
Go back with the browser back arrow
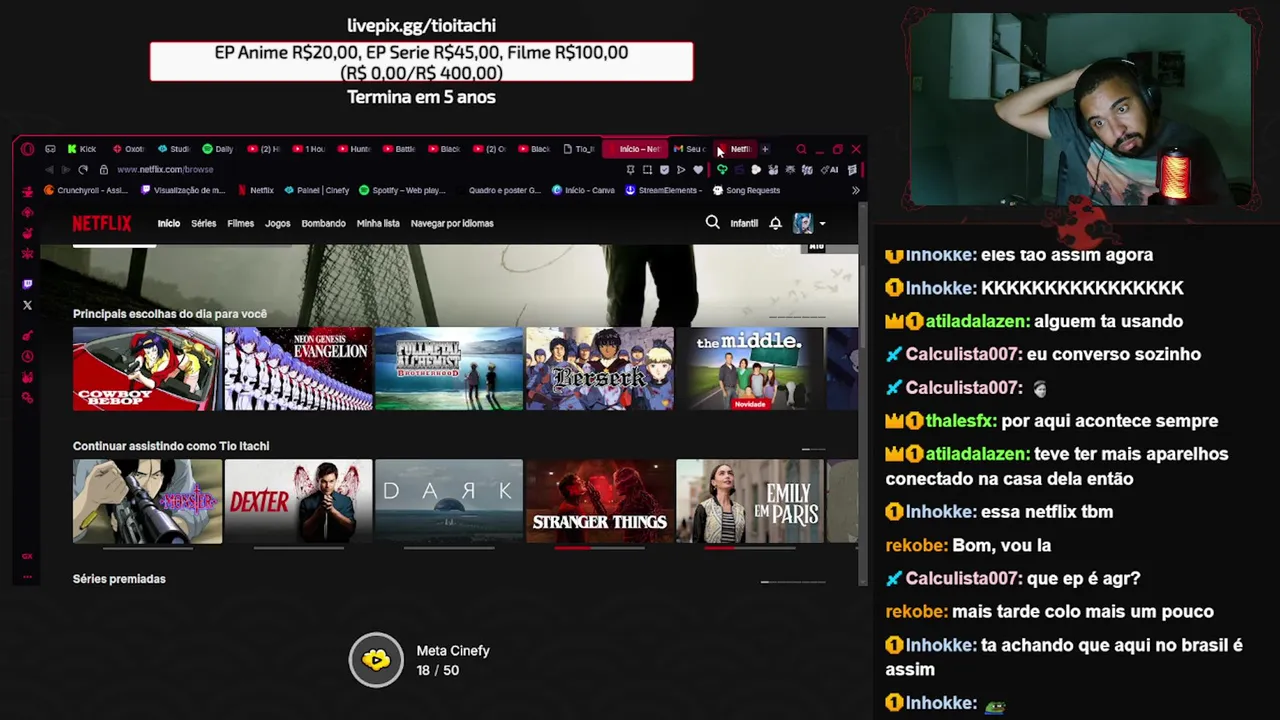point(49,170)
